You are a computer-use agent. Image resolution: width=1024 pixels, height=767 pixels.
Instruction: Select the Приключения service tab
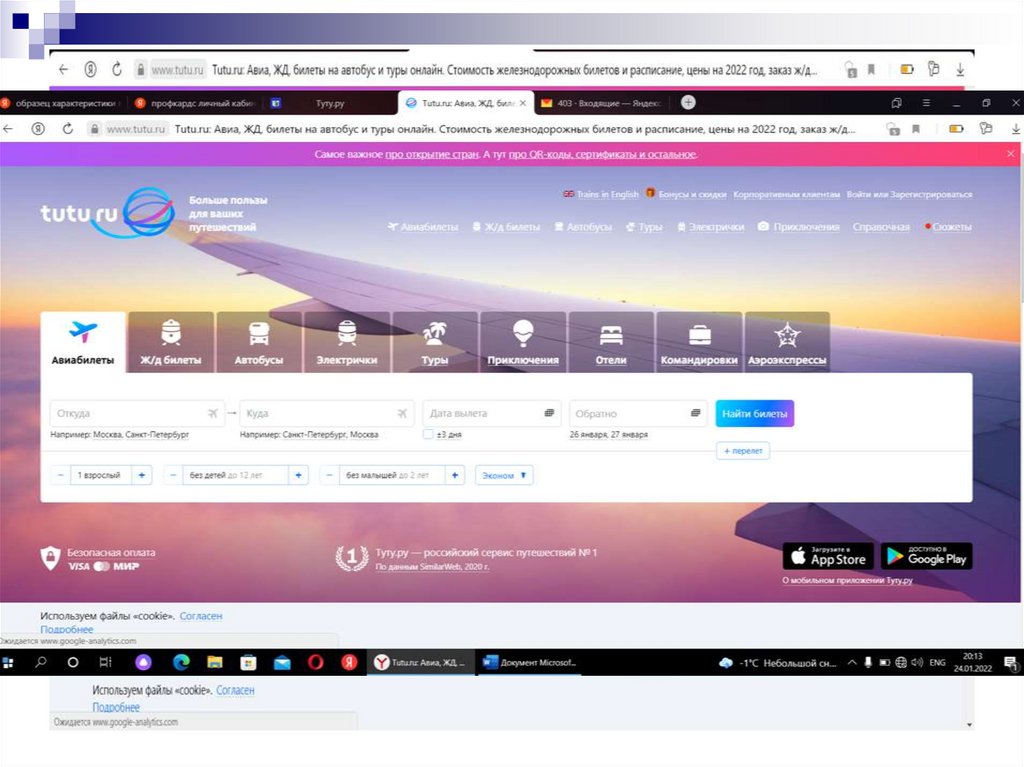click(x=523, y=343)
